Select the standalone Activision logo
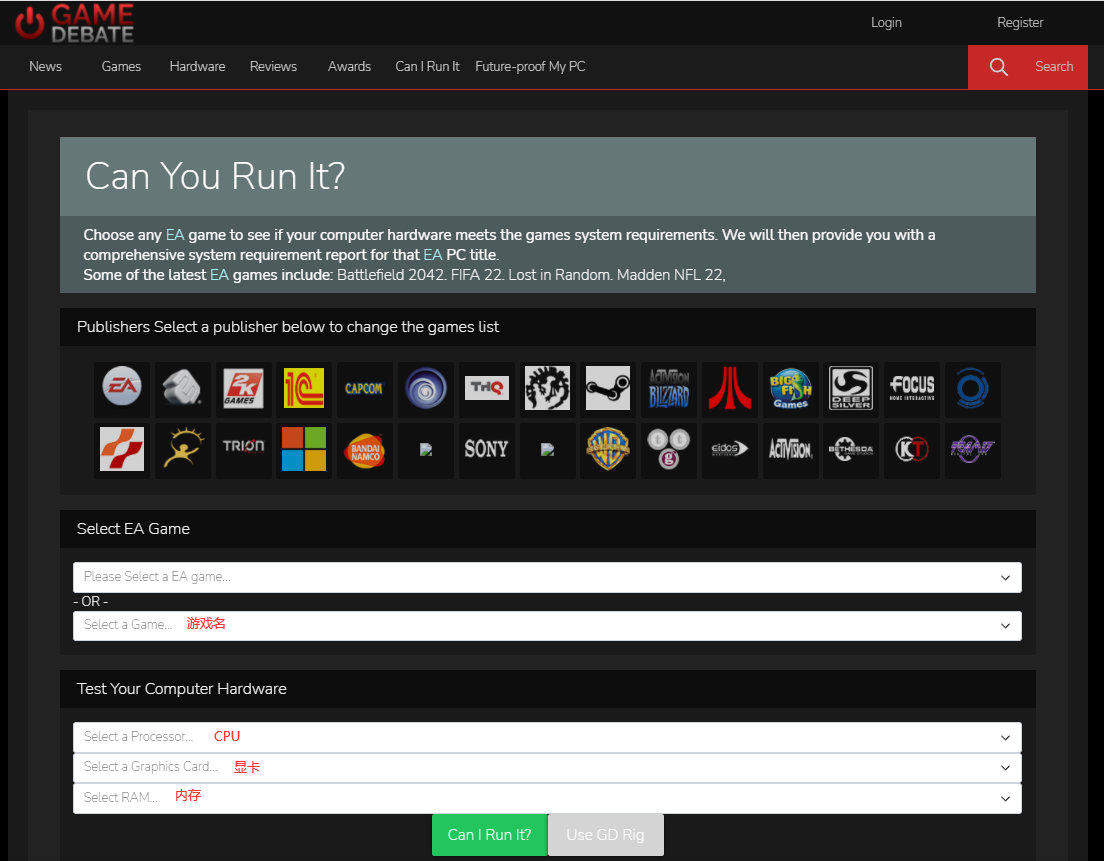The width and height of the screenshot is (1104, 861). tap(790, 449)
